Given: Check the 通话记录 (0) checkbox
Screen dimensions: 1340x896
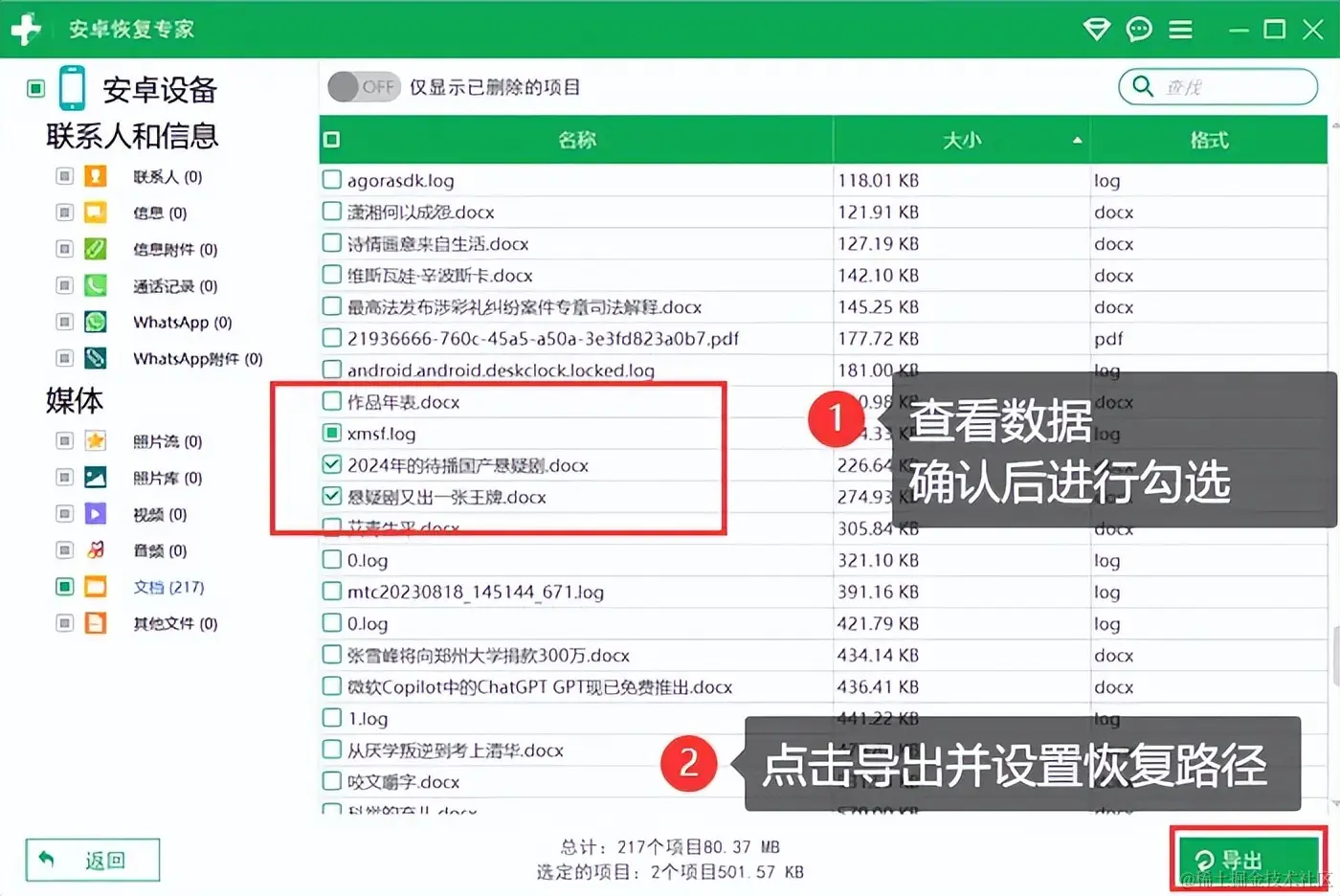Looking at the screenshot, I should [64, 285].
